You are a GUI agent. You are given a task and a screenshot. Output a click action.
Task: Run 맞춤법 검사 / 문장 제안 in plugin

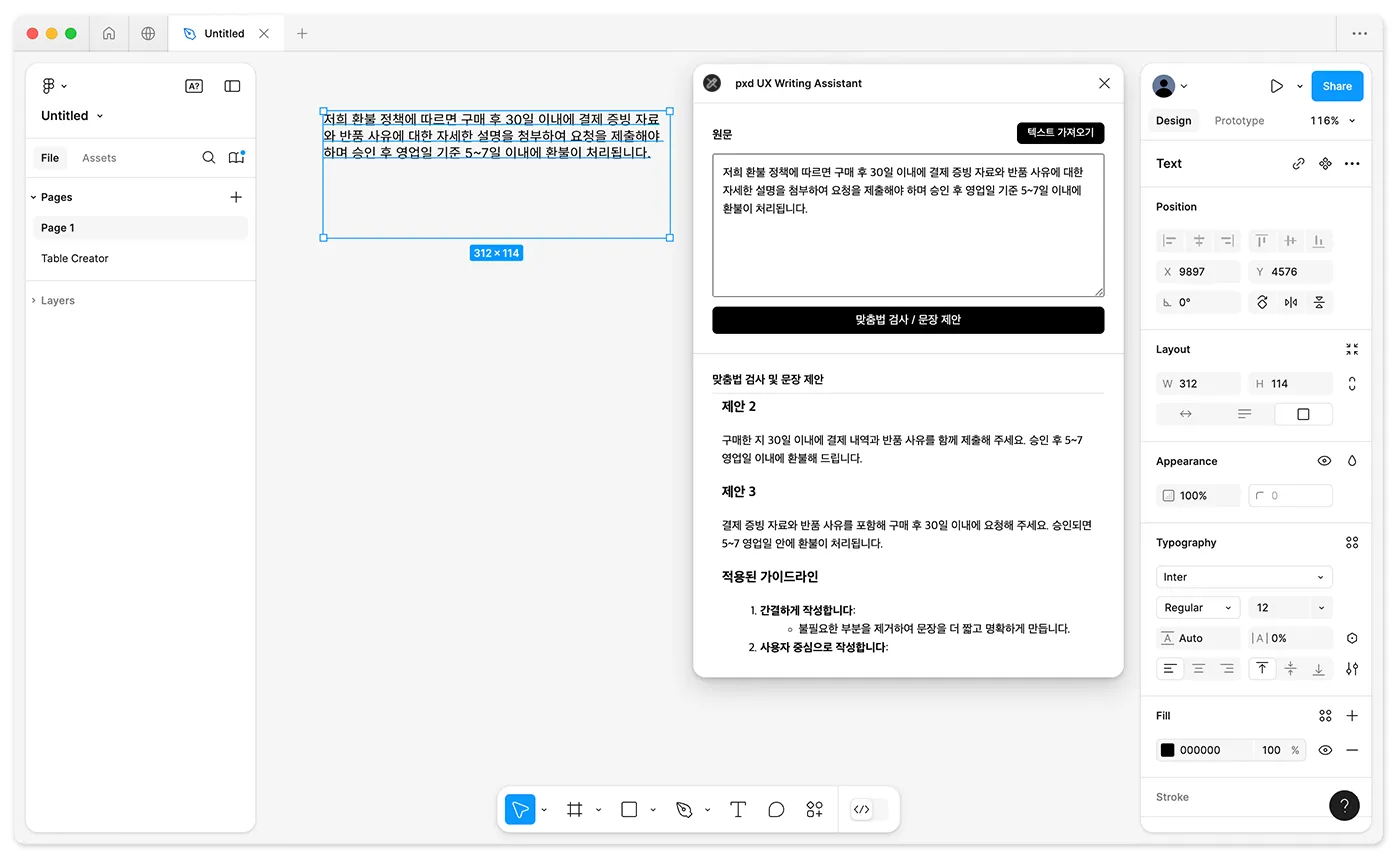pos(908,320)
